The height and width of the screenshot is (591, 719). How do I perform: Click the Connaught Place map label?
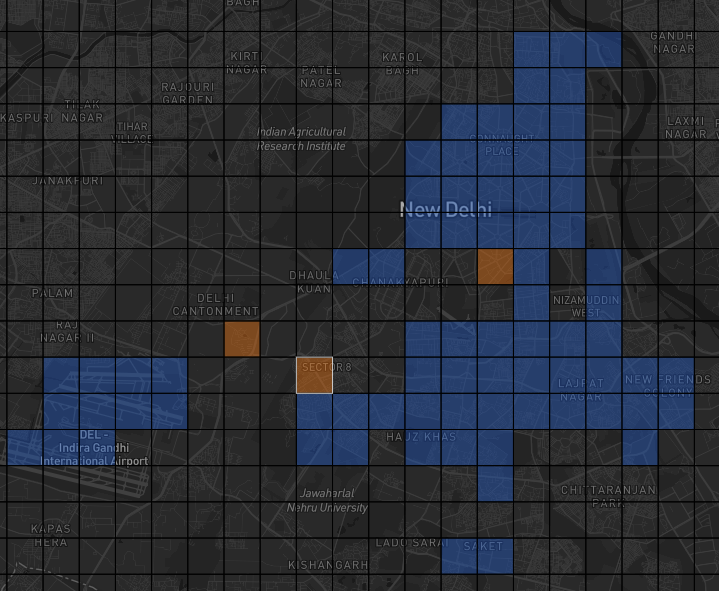tap(502, 145)
